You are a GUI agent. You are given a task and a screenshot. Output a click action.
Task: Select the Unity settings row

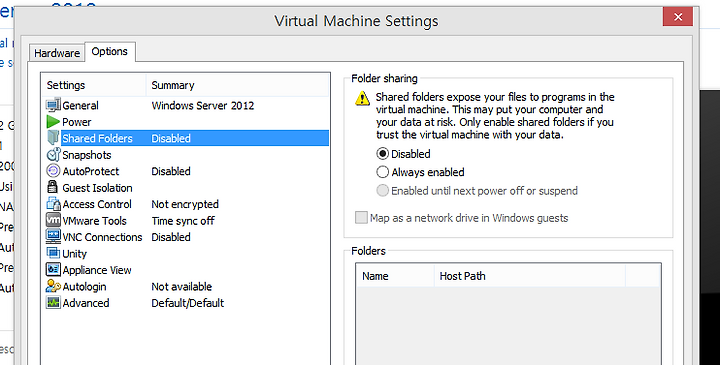186,253
